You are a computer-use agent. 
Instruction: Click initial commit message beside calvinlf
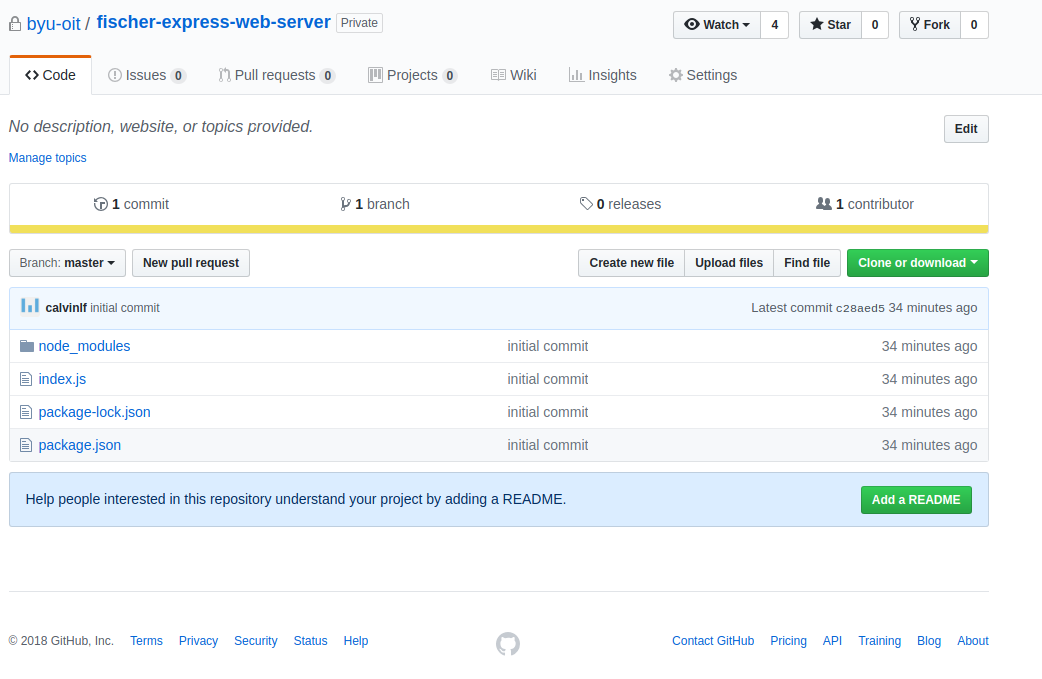point(125,308)
